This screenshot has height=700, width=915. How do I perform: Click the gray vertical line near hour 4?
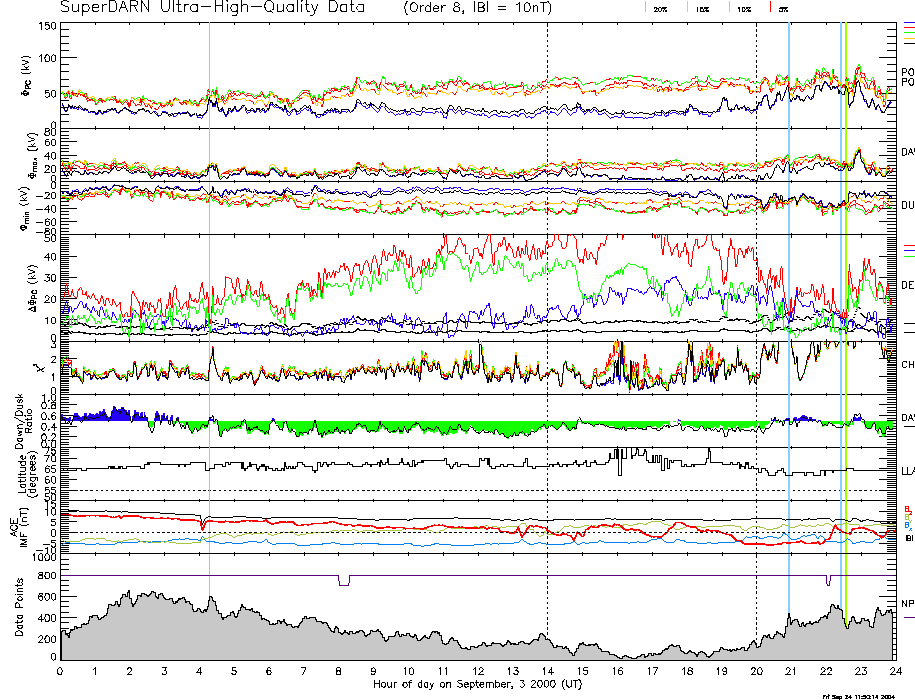[208, 300]
